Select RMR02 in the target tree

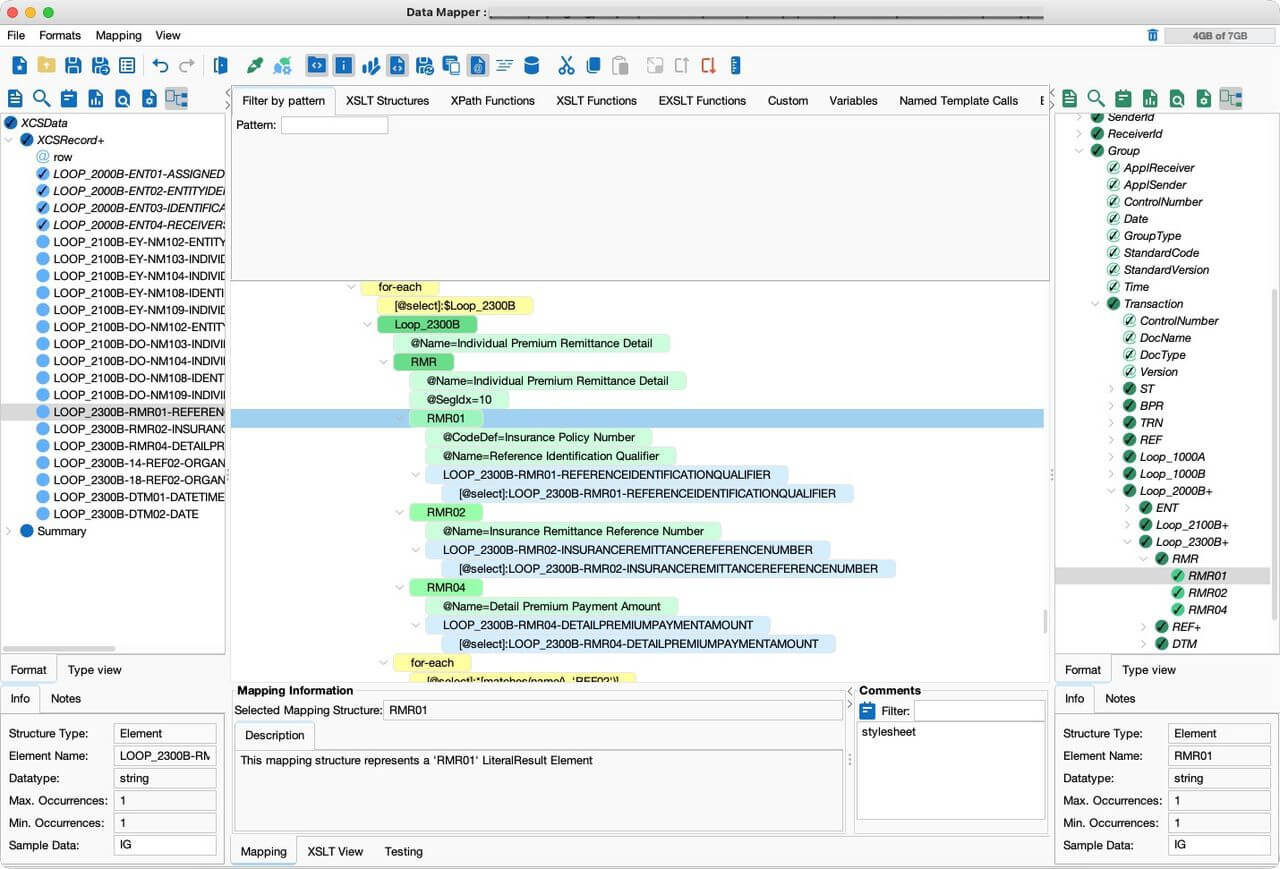pyautogui.click(x=1208, y=593)
